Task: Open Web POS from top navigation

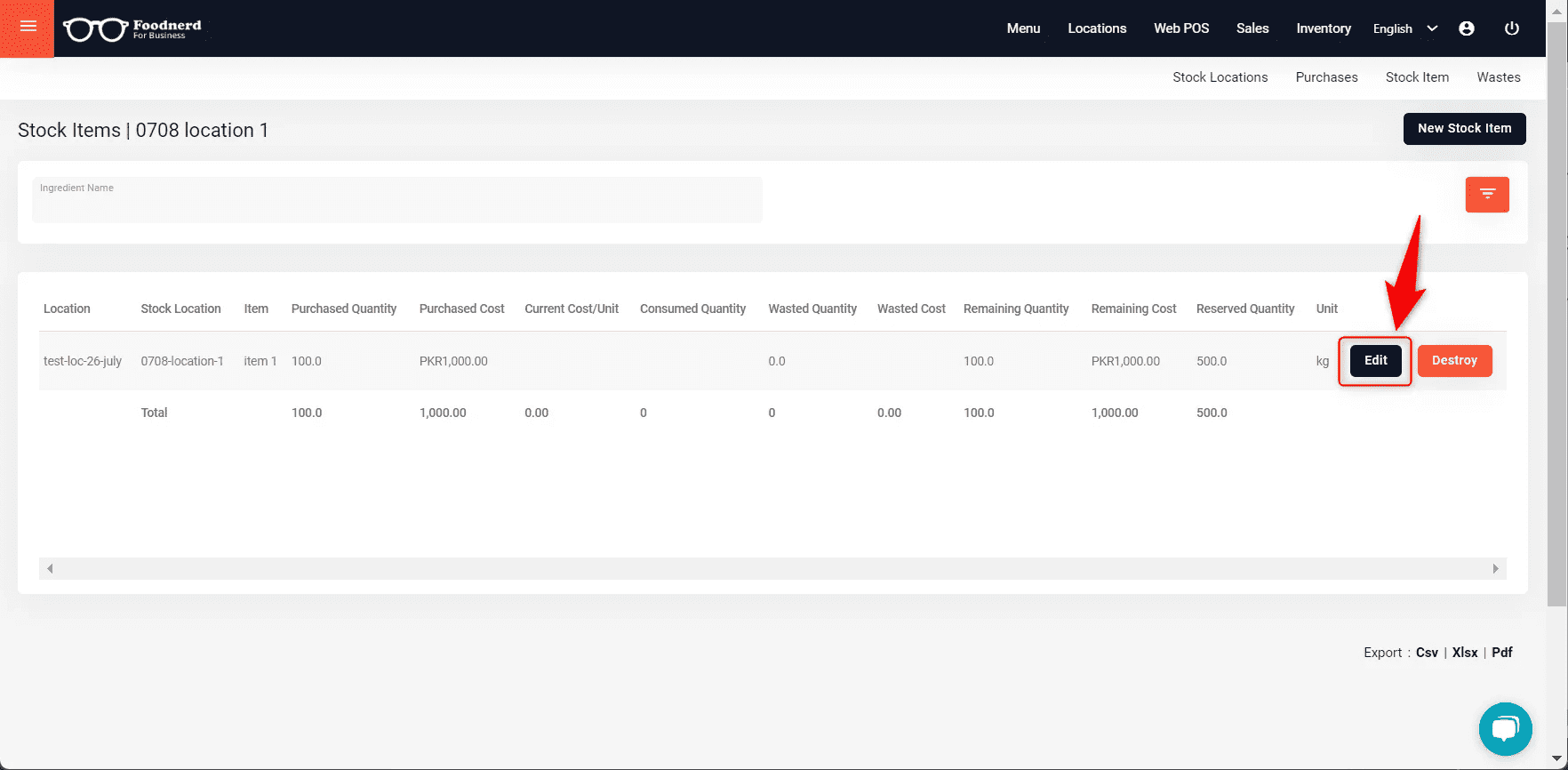Action: click(1181, 28)
